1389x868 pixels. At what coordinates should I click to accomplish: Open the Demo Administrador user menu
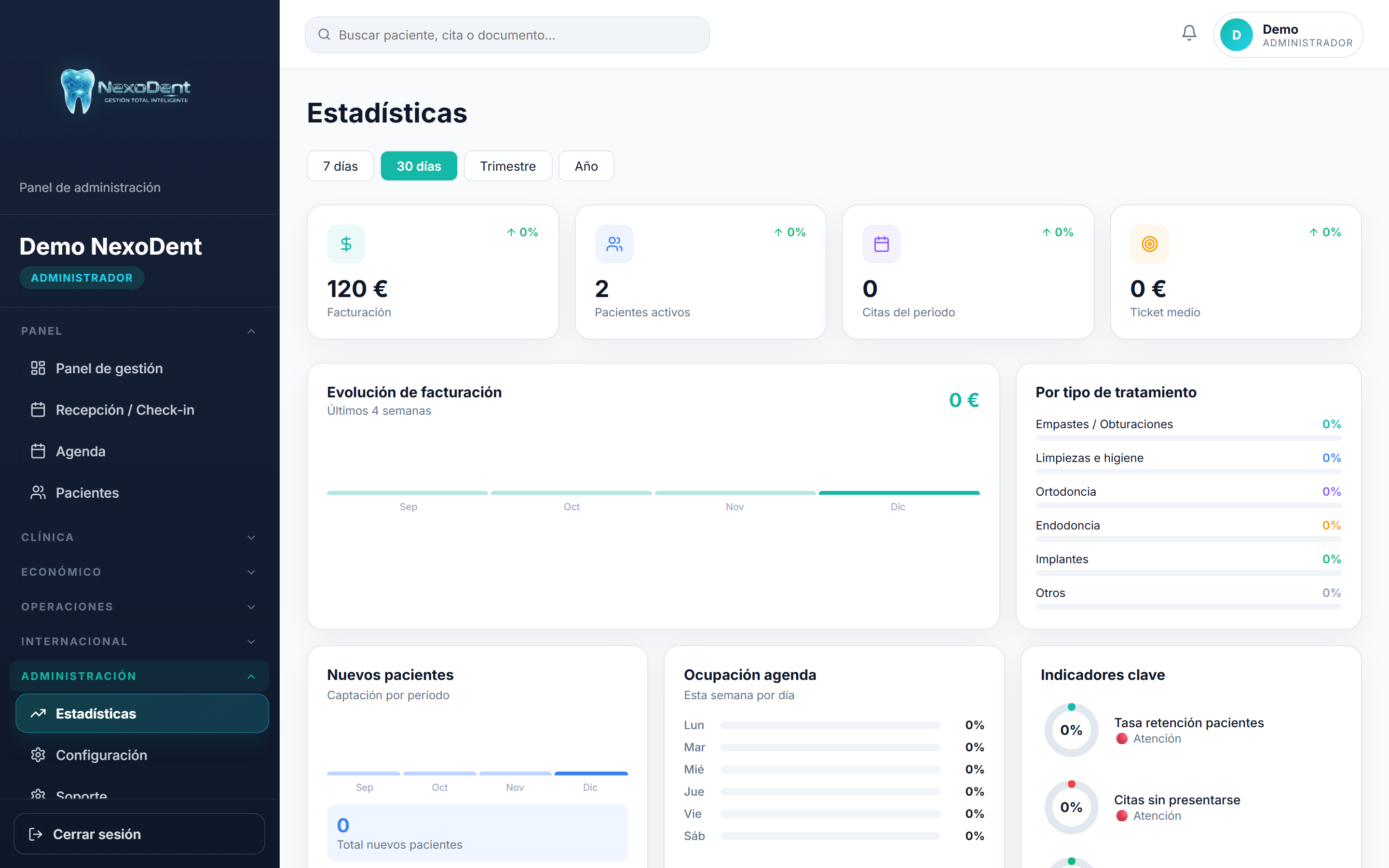coord(1288,35)
